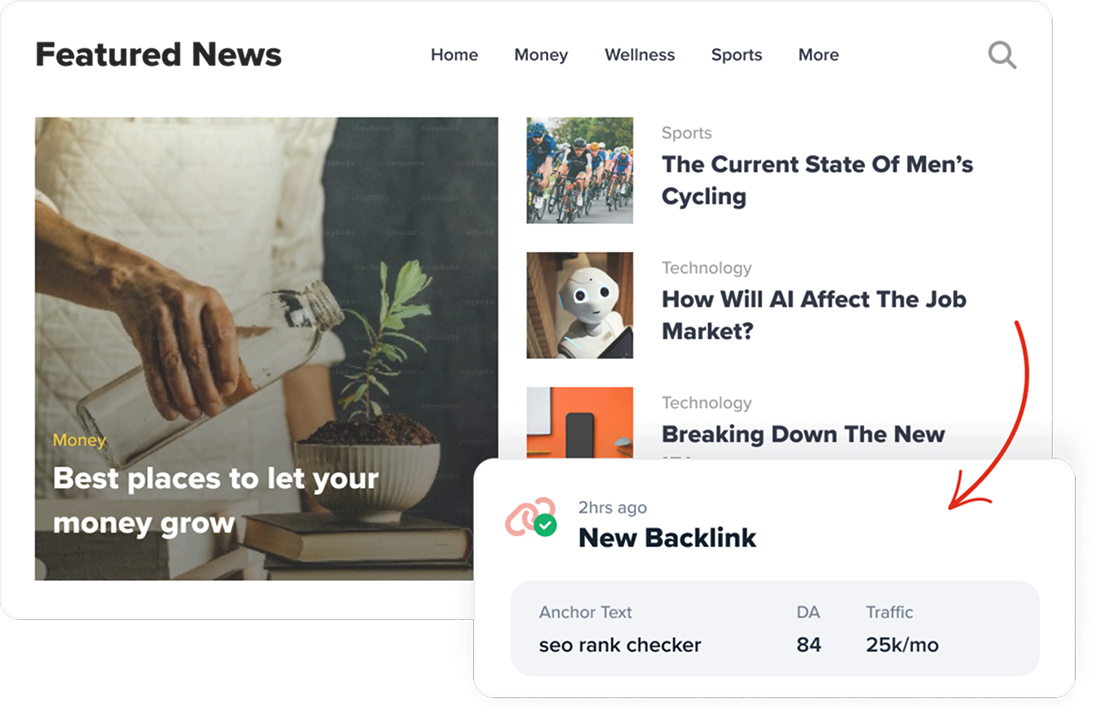1096x712 pixels.
Task: Open the orange phone thumbnail
Action: click(x=579, y=422)
